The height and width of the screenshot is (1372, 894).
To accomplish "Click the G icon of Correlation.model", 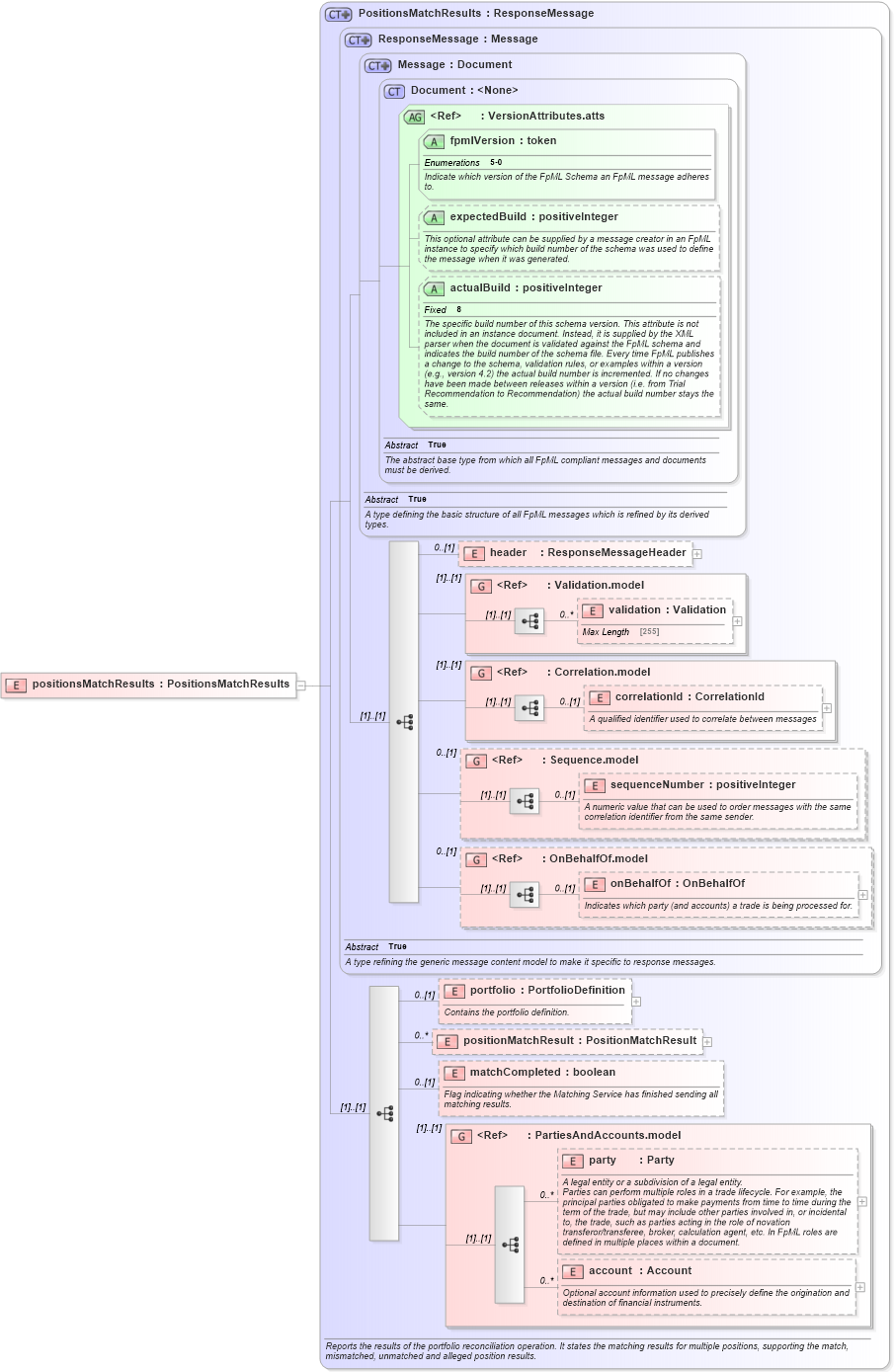I will [480, 673].
